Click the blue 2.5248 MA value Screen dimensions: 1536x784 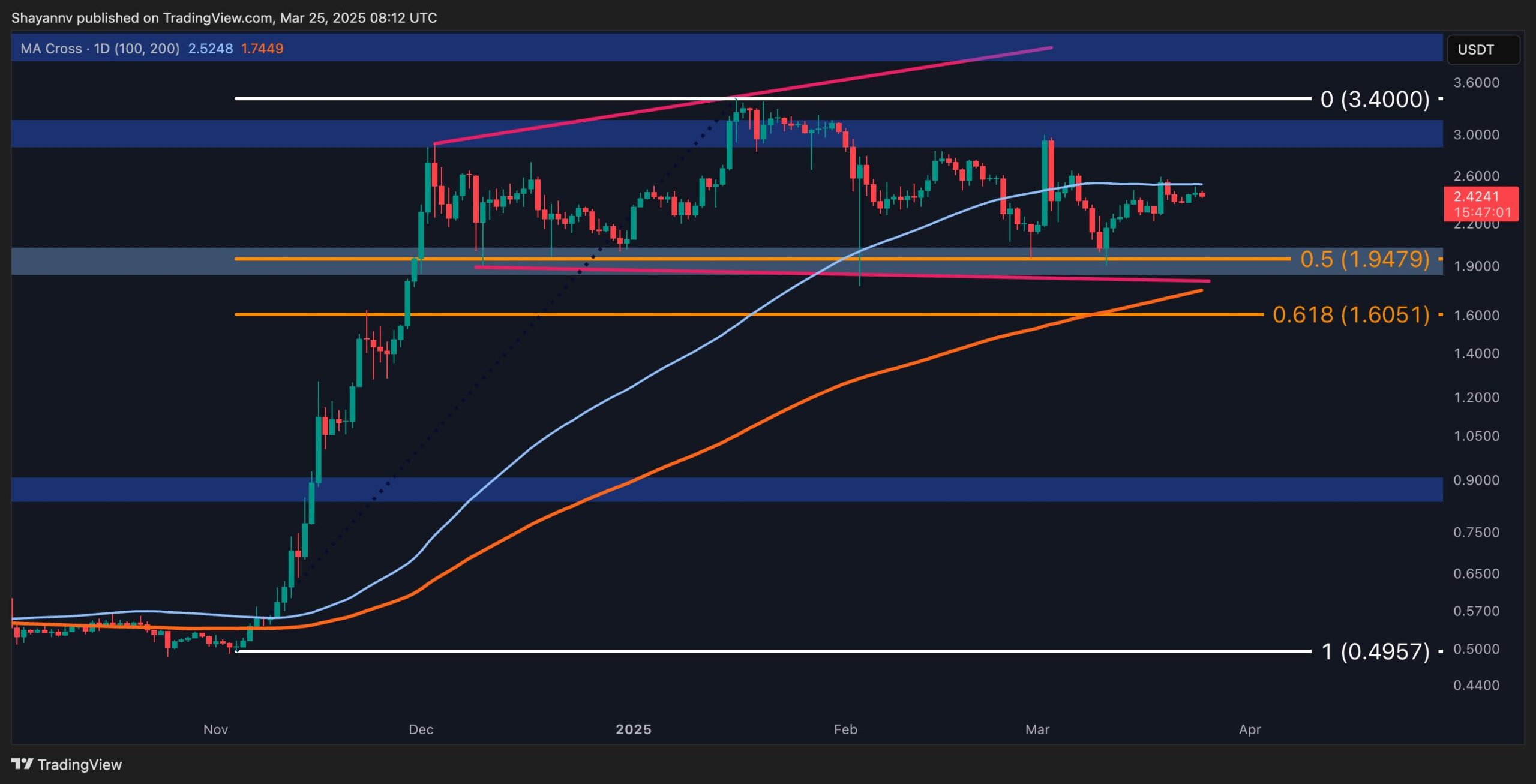pyautogui.click(x=210, y=49)
